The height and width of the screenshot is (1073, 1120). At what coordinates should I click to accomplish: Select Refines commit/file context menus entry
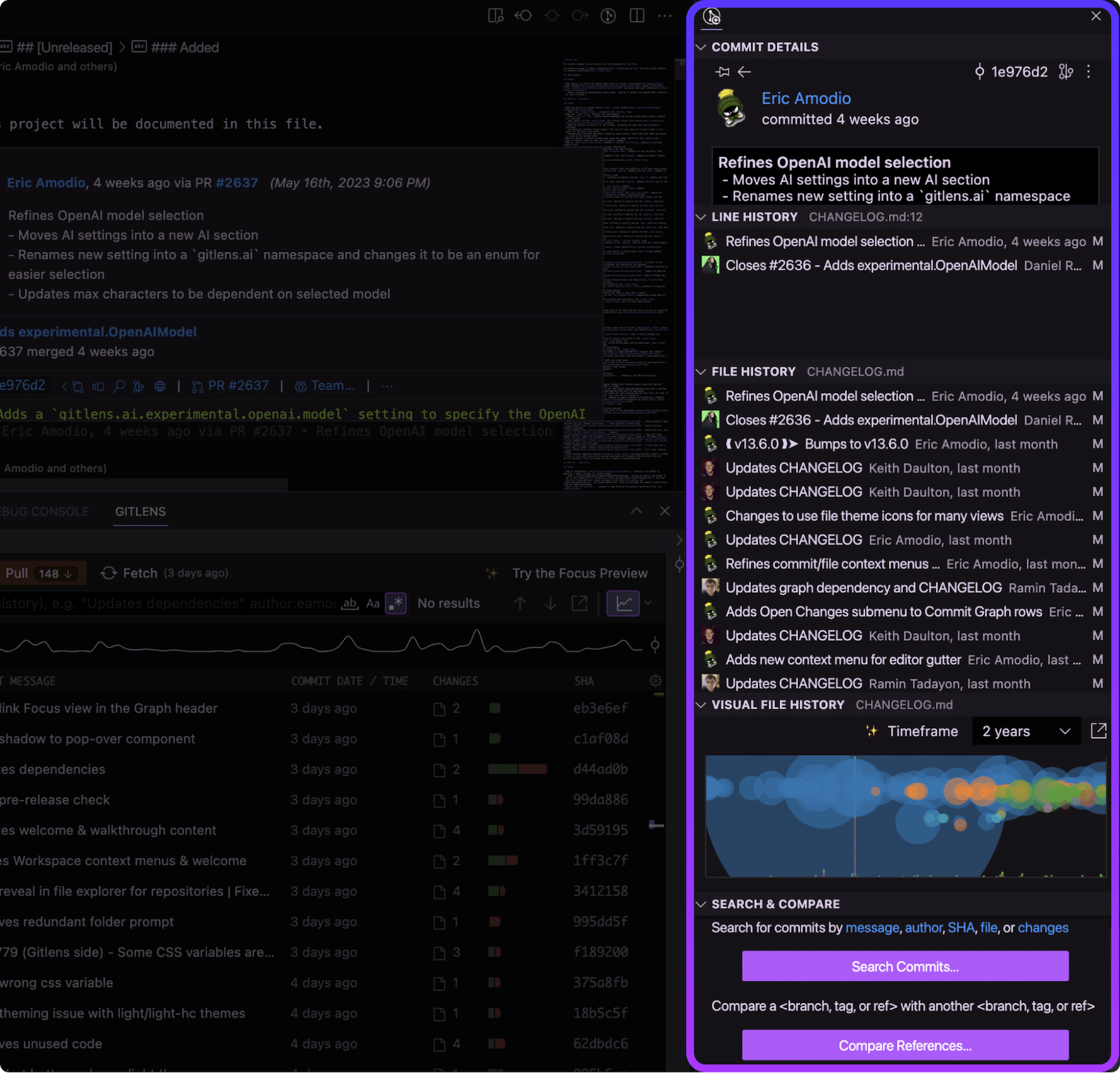point(903,564)
